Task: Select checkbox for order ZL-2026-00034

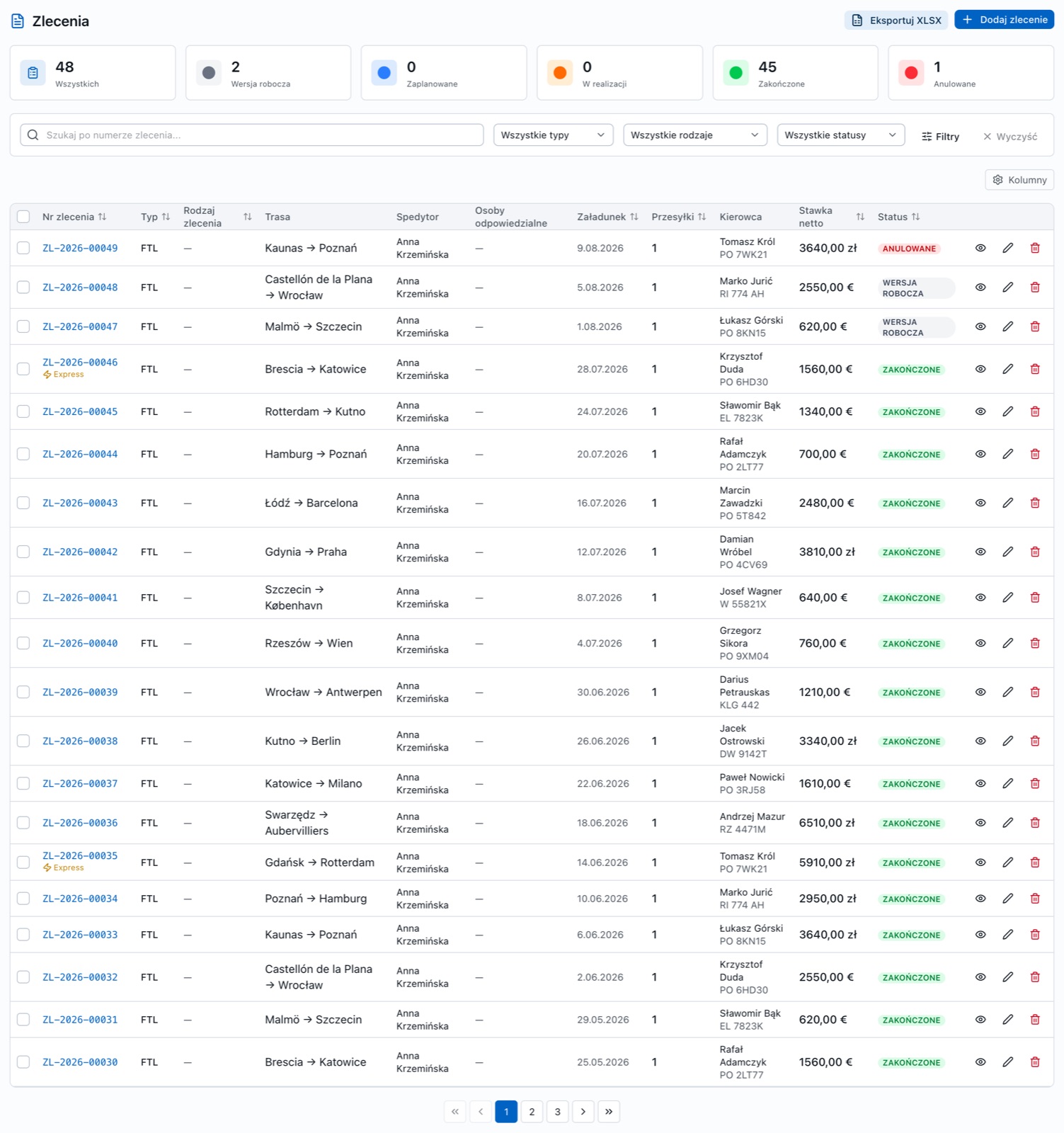Action: 23,899
